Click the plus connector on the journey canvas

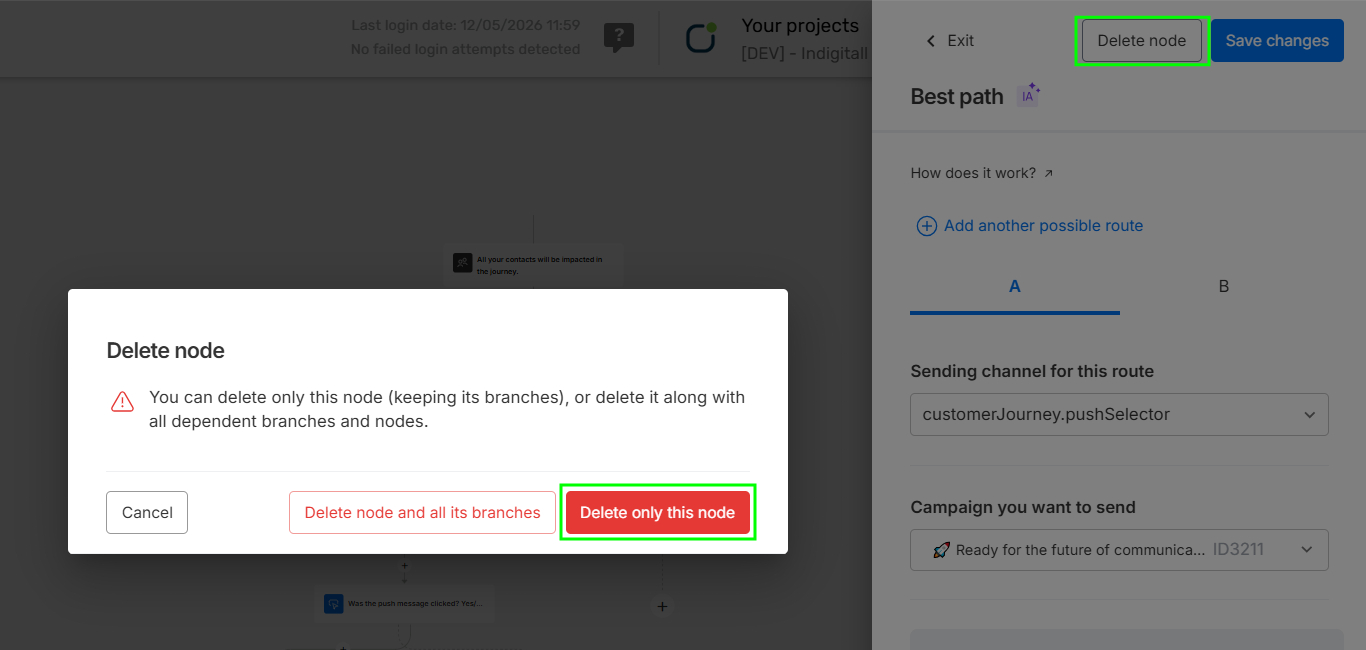click(662, 606)
